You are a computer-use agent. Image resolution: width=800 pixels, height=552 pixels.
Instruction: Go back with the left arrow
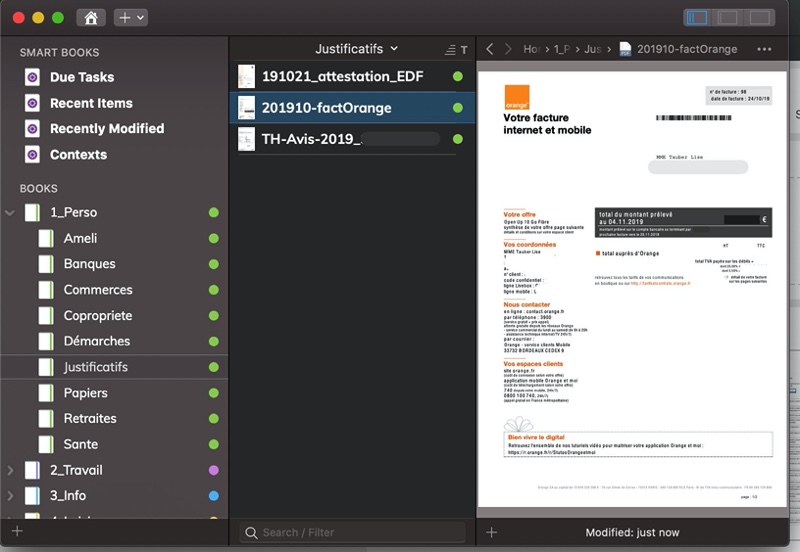490,49
